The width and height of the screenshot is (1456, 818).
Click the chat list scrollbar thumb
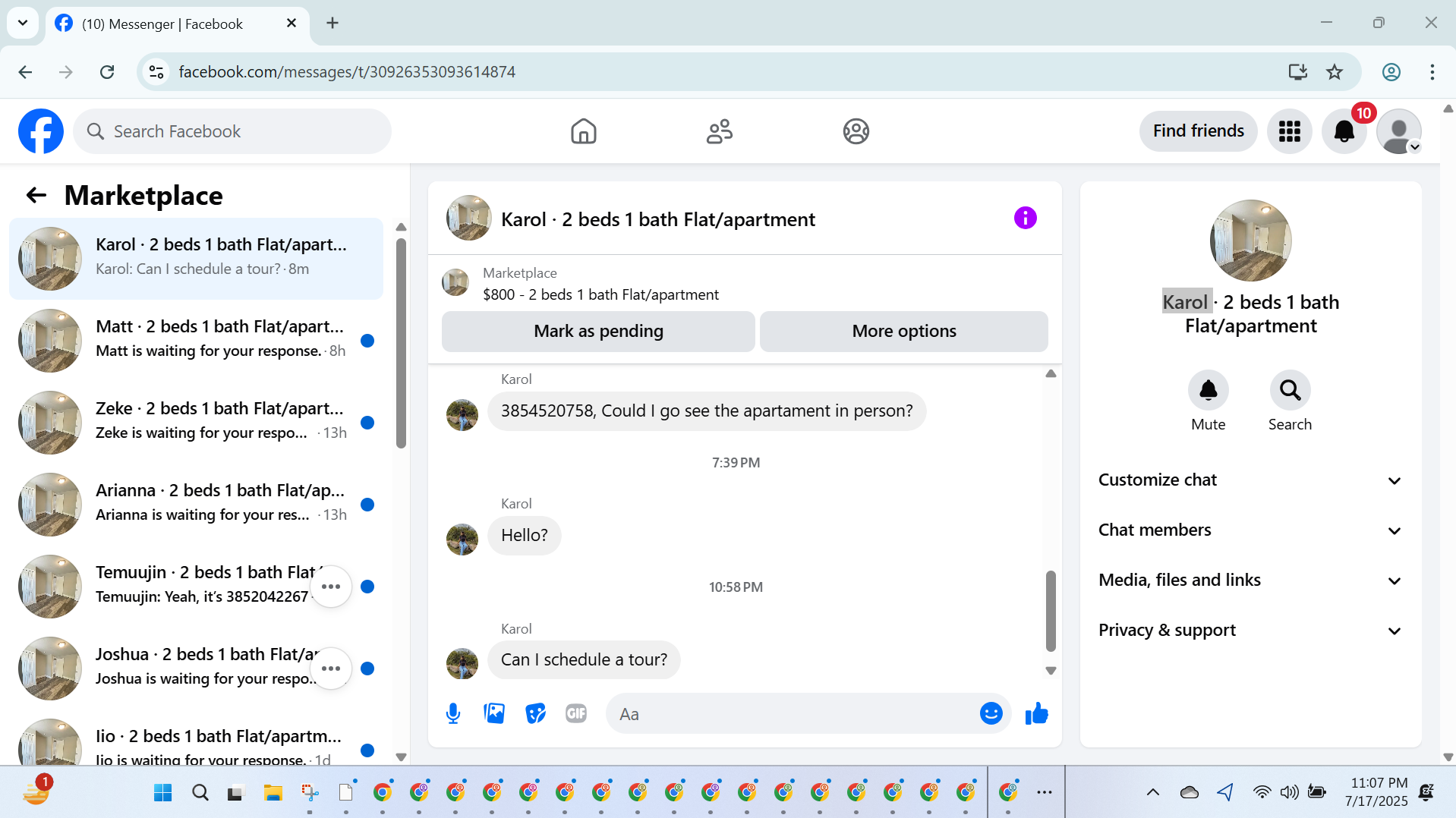pyautogui.click(x=401, y=343)
